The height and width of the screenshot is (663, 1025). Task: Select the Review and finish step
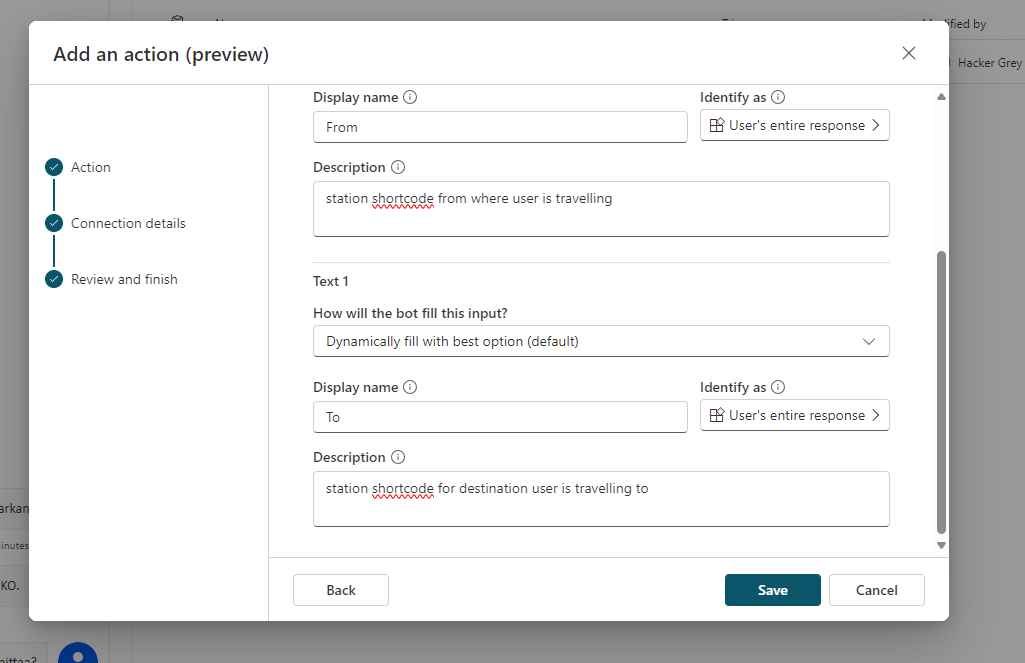(124, 280)
